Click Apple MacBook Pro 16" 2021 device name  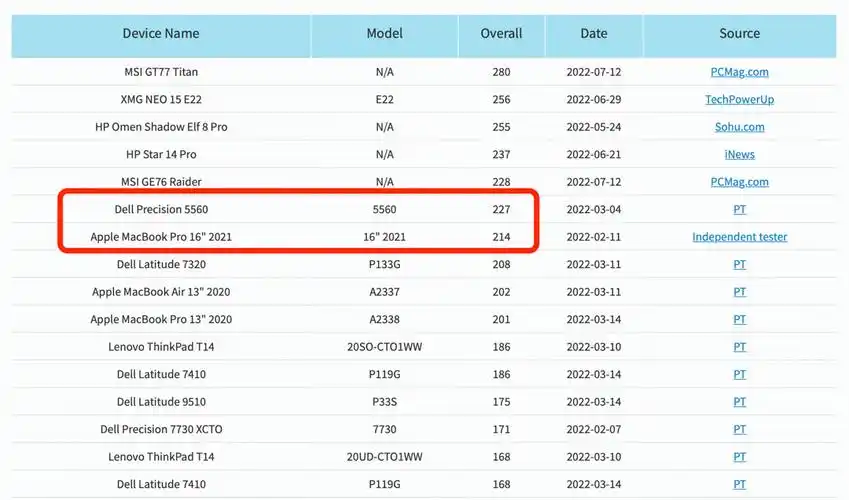click(x=161, y=237)
